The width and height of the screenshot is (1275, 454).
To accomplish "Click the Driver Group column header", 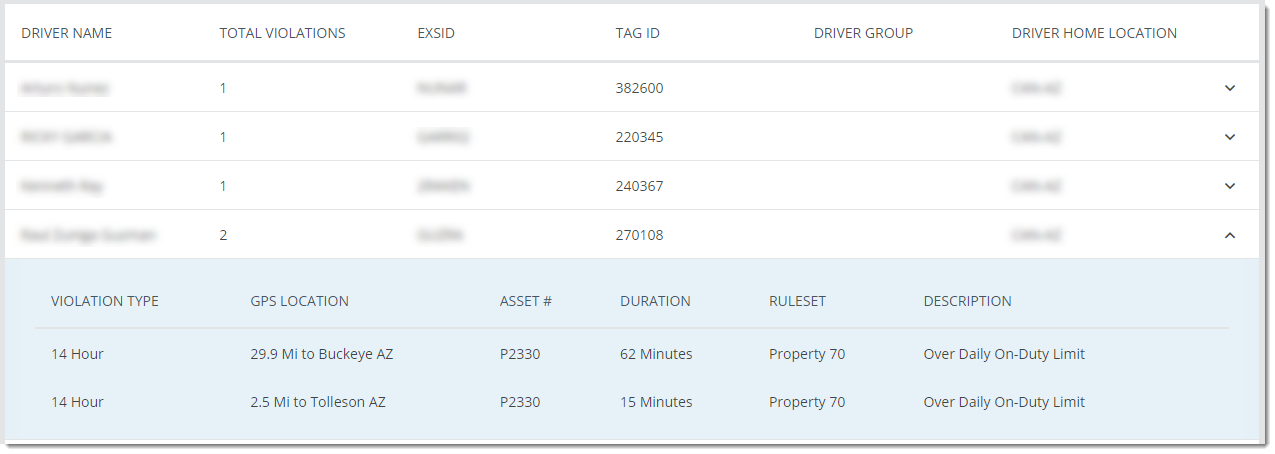I will coord(863,33).
